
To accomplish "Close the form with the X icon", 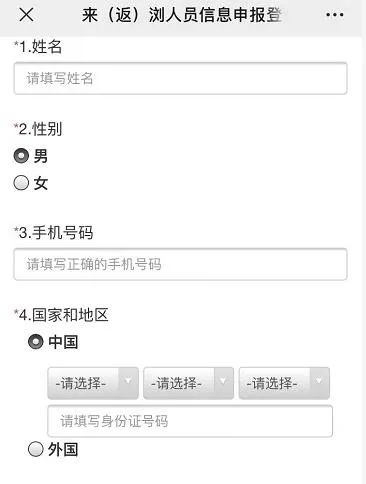I will (26, 15).
